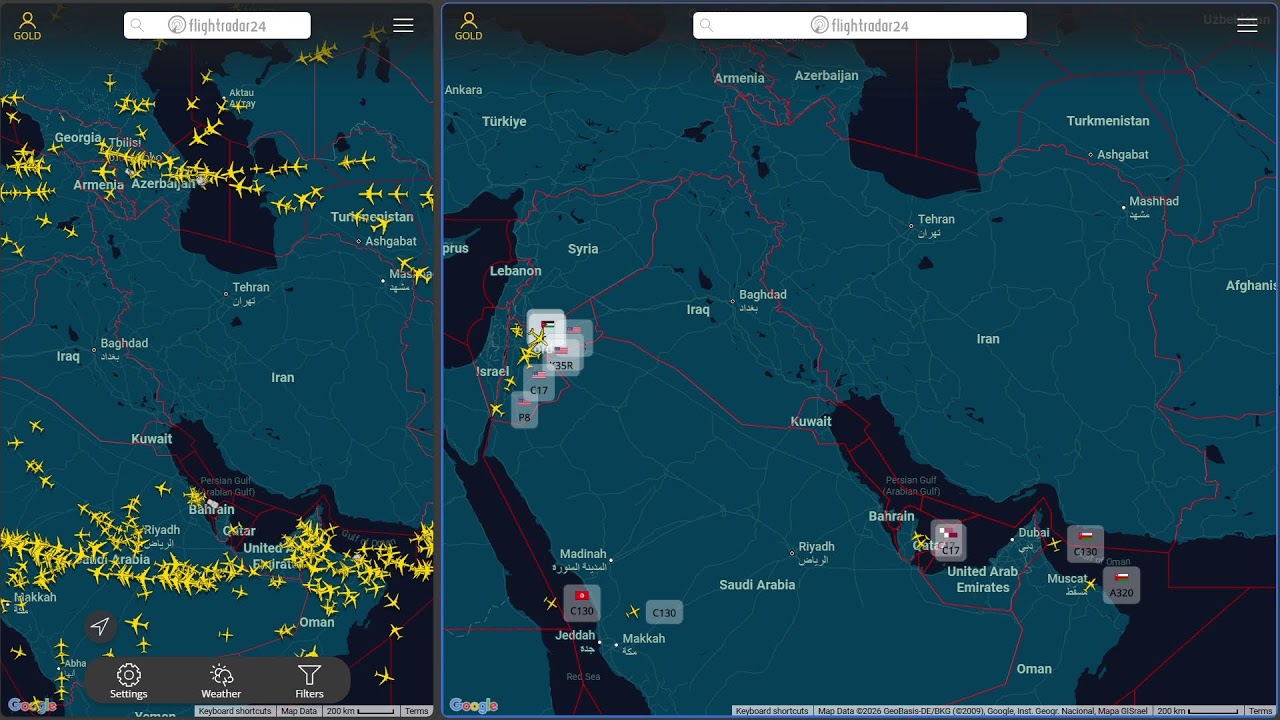Click the Google logo in right map

(x=474, y=706)
